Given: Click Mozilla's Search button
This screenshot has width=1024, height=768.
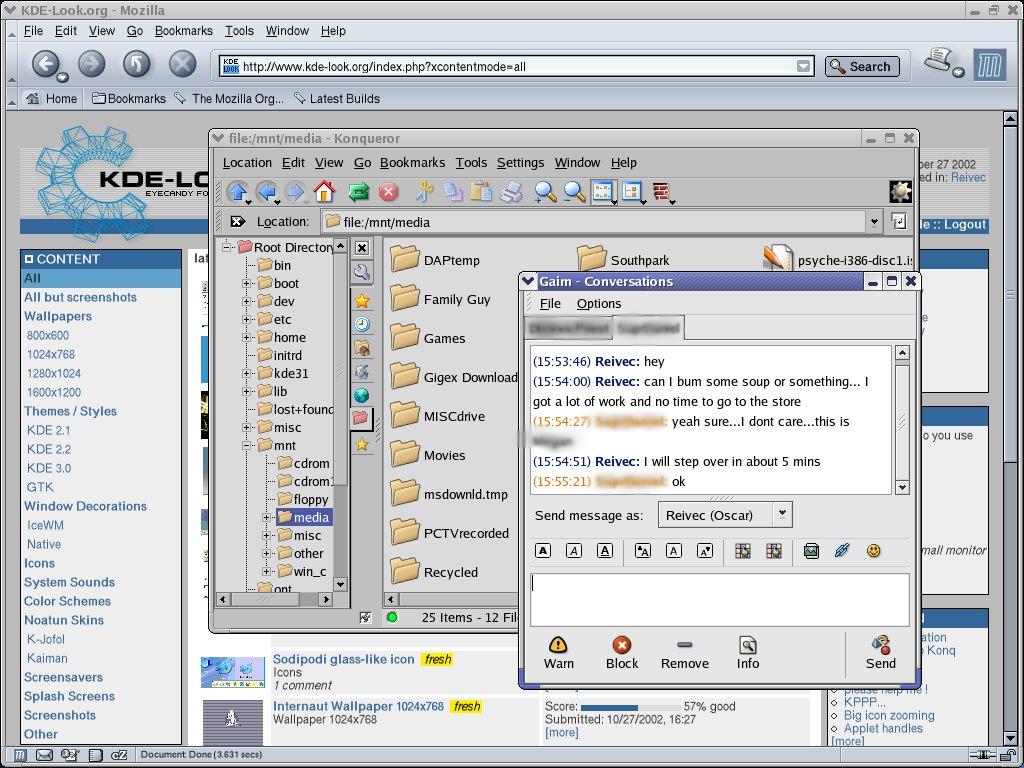Looking at the screenshot, I should [862, 67].
